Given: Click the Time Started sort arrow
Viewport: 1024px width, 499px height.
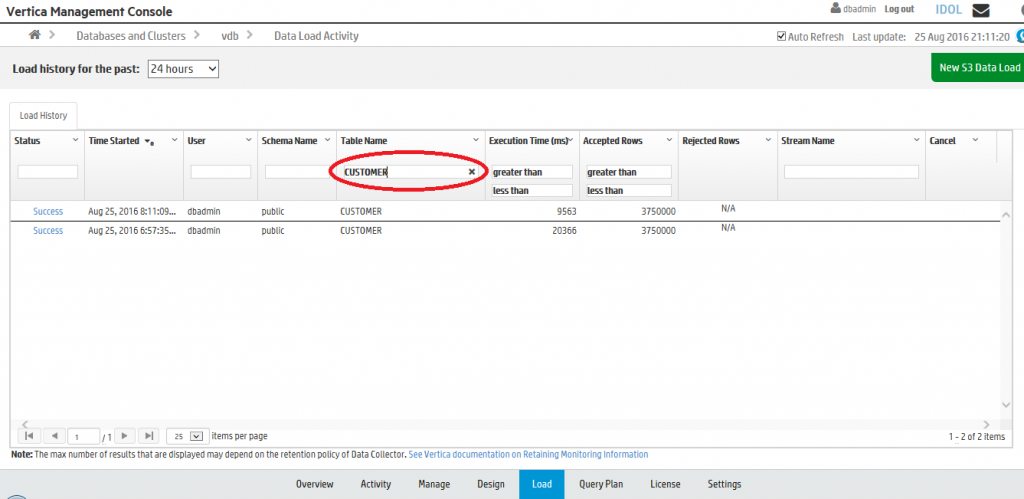Looking at the screenshot, I should 149,141.
